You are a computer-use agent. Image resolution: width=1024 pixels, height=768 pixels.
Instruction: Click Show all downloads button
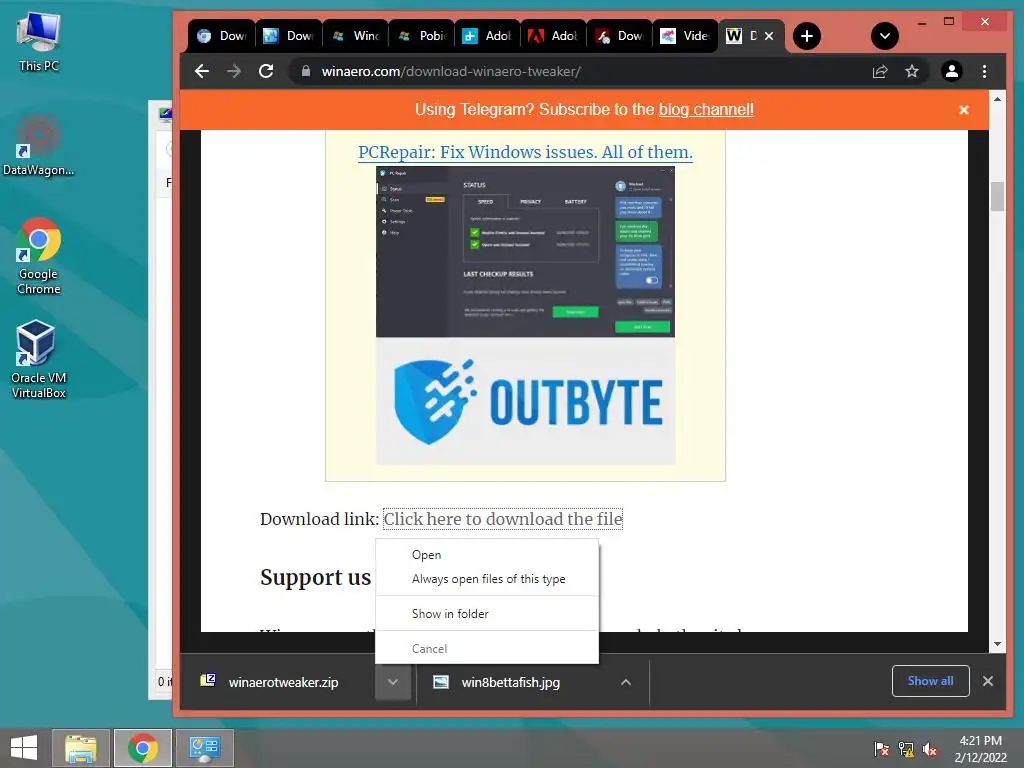coord(930,681)
